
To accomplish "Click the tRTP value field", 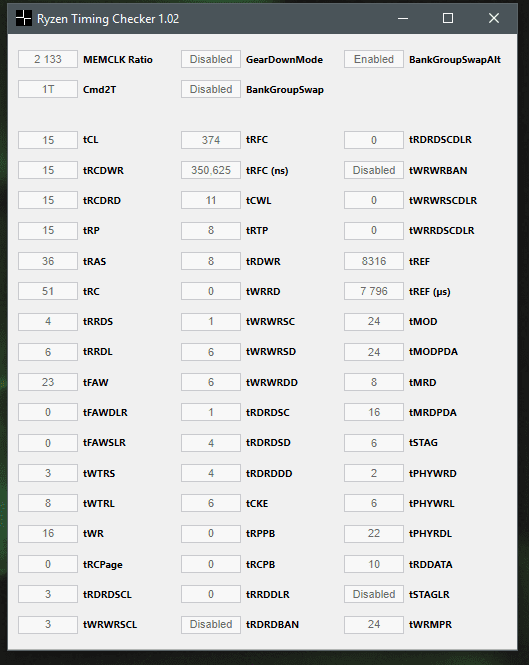I will [x=211, y=230].
